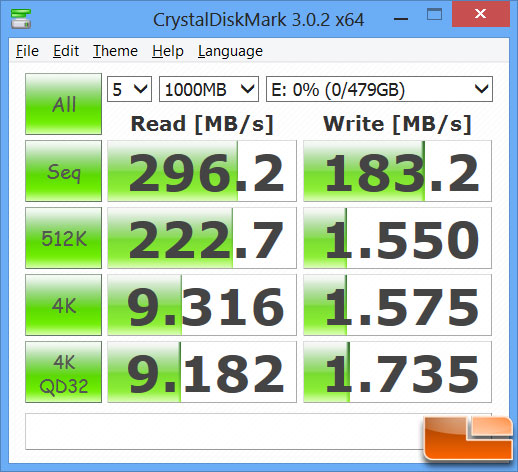Click the 4K QD32 write result 1.735
Viewport: 518px width, 472px height.
pyautogui.click(x=397, y=372)
